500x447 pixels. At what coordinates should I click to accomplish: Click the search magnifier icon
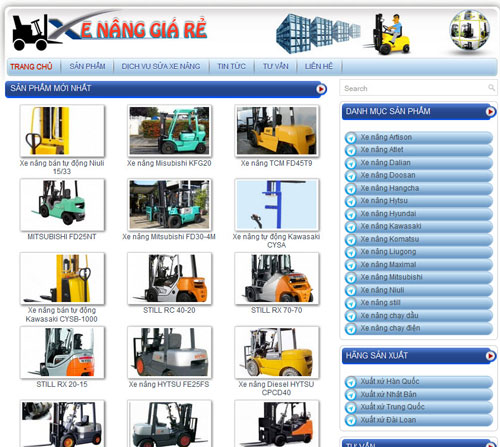coord(491,88)
